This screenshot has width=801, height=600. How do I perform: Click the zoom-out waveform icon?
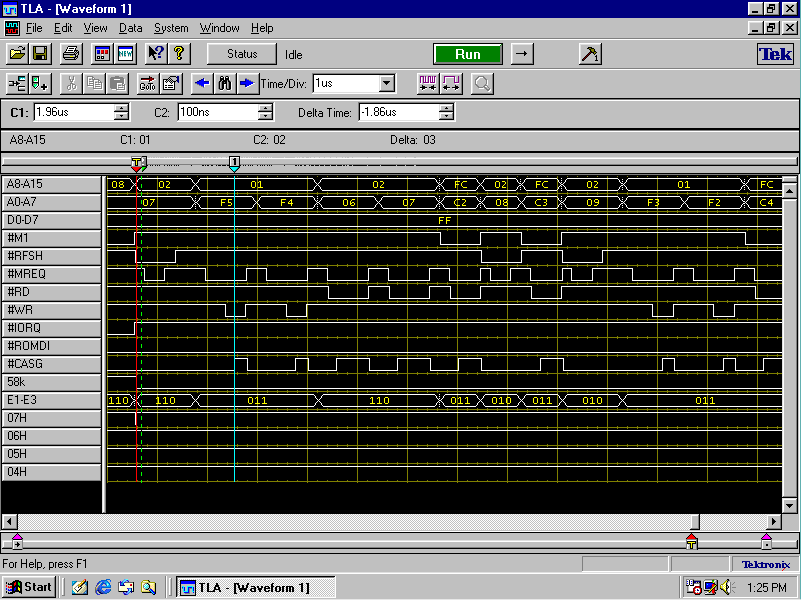coord(451,83)
